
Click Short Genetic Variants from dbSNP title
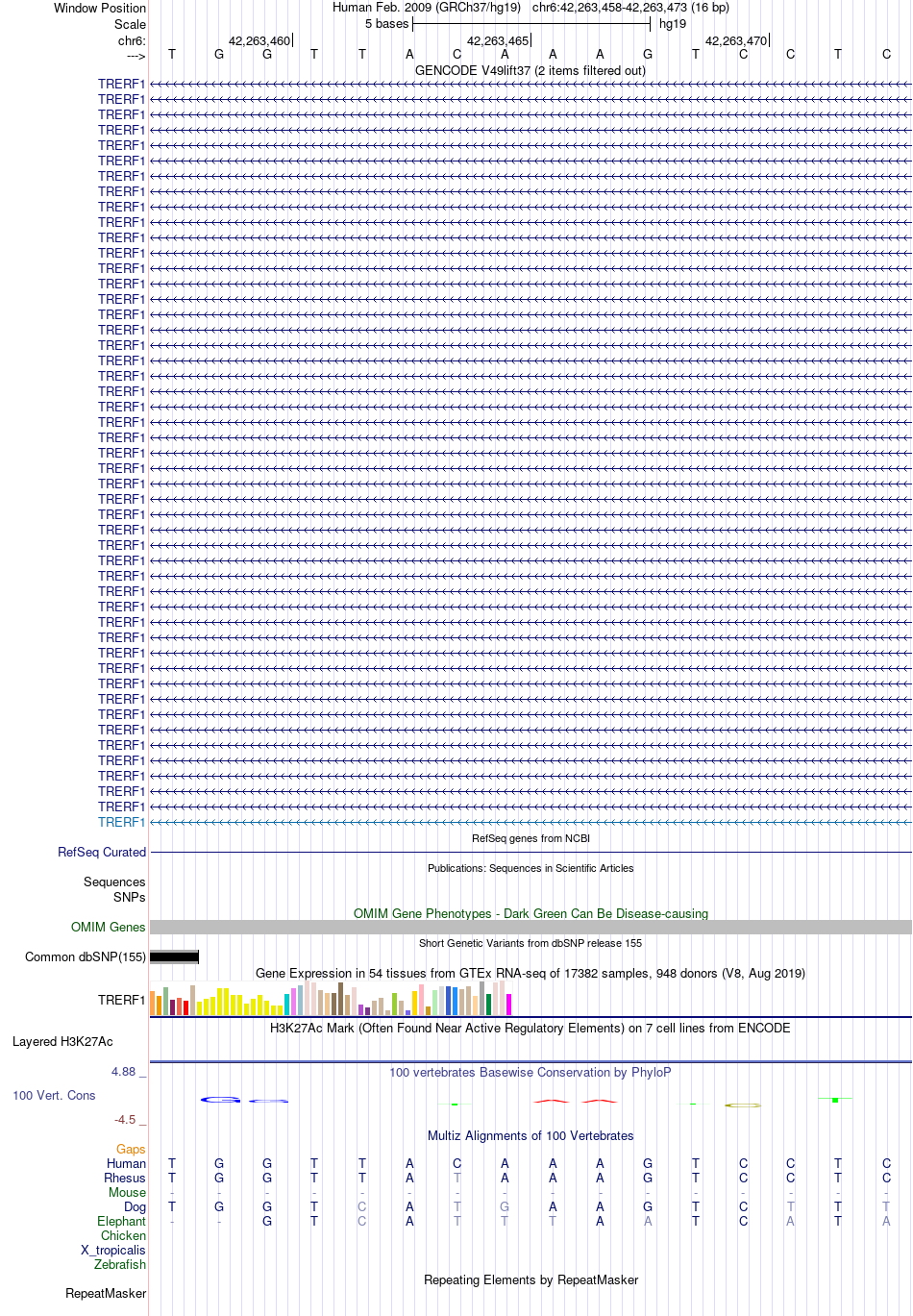click(x=531, y=943)
